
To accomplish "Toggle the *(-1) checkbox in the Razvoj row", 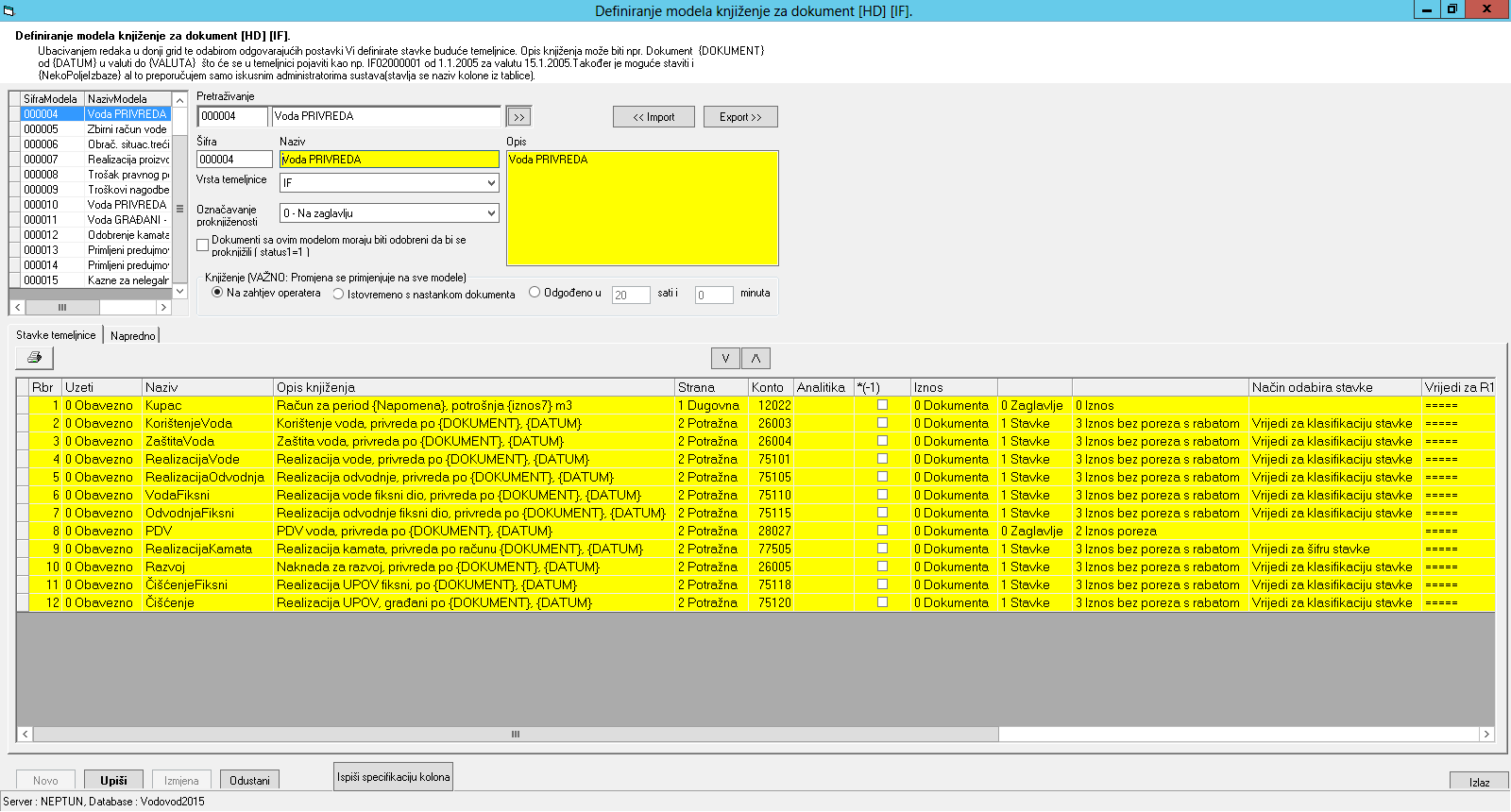I will click(x=883, y=567).
